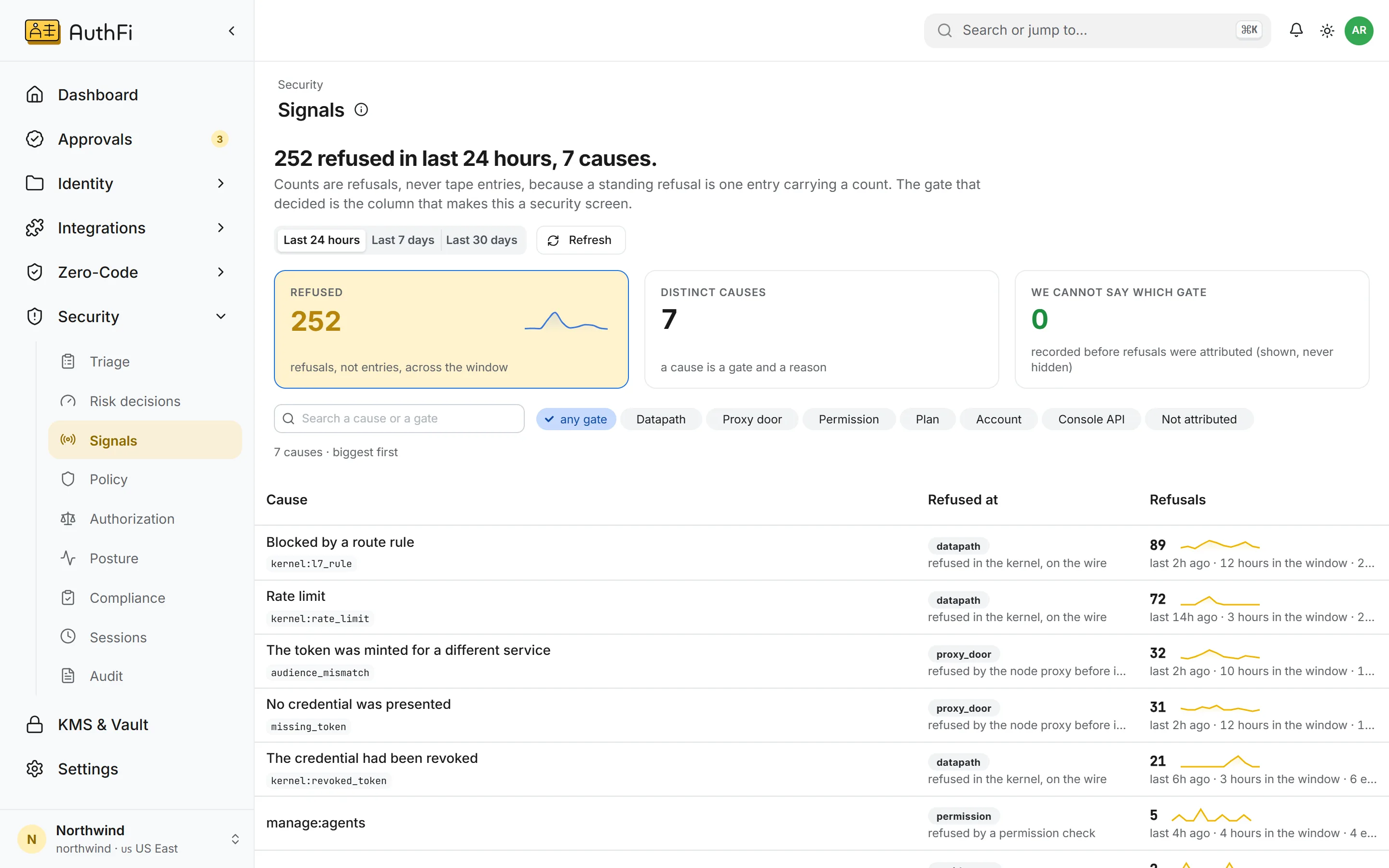1389x868 pixels.
Task: Open the 'Blocked by a route rule' row
Action: (x=821, y=552)
